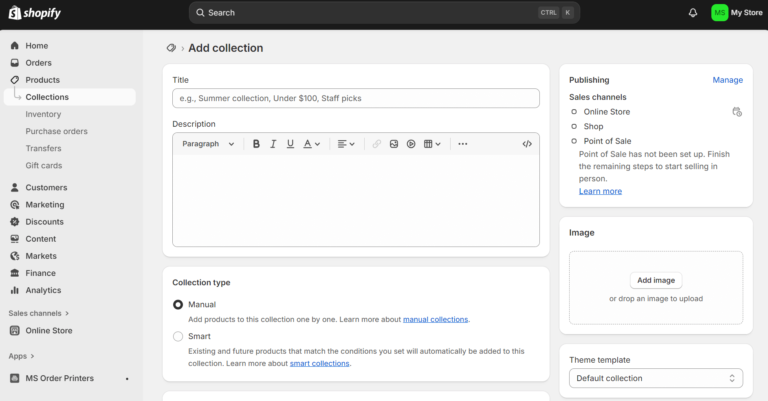Click the Shopify logo

35,13
